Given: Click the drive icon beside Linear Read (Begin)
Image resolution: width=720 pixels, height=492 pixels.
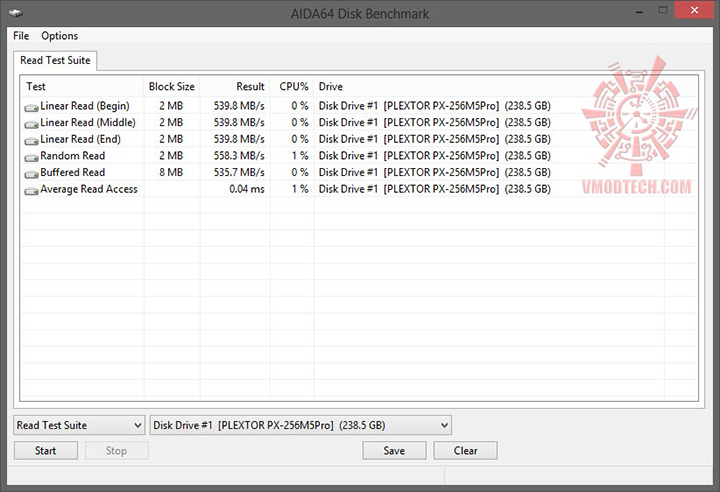Looking at the screenshot, I should pos(31,107).
